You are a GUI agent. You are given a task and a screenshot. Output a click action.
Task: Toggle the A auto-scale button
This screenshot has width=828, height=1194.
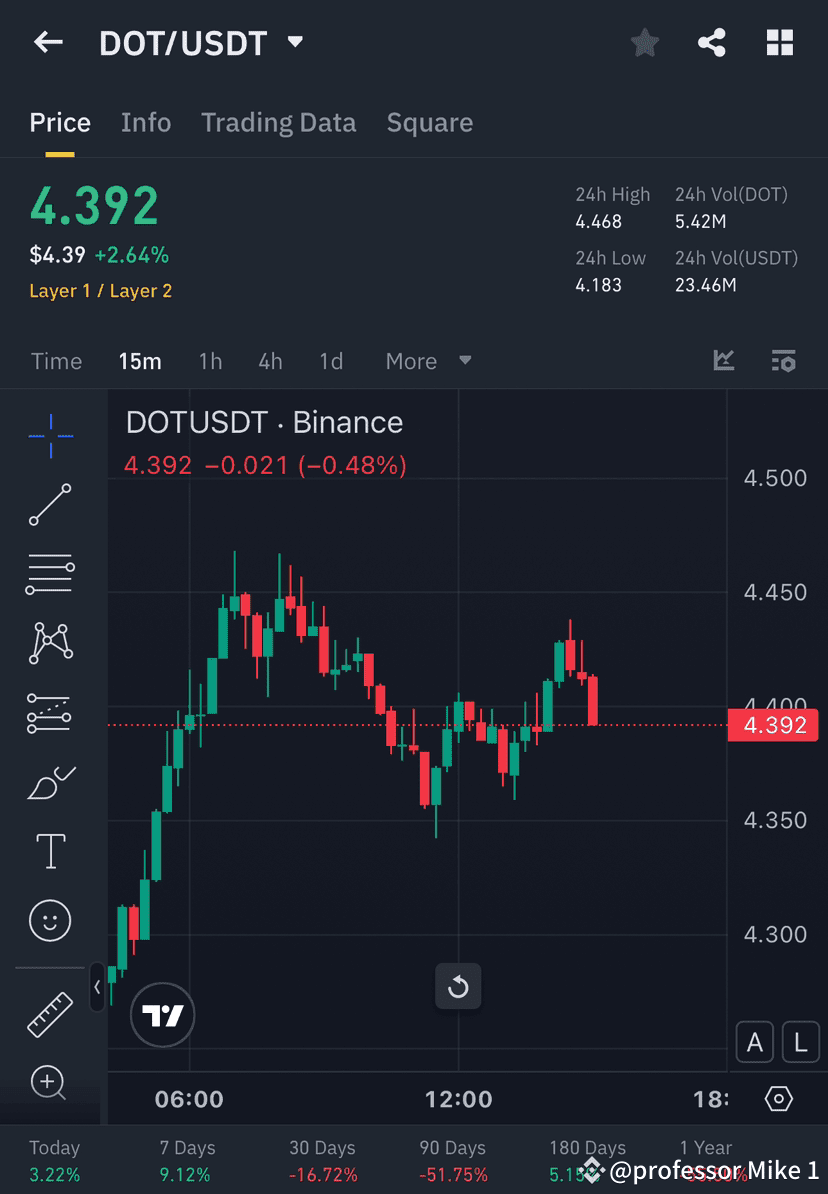(755, 1042)
